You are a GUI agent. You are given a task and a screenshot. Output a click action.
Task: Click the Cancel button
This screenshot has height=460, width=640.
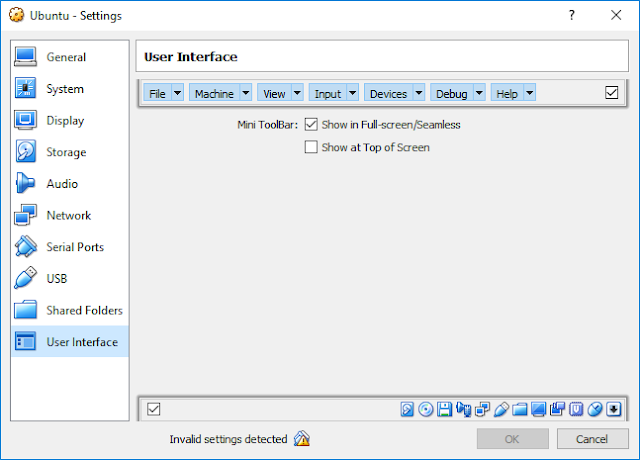592,439
